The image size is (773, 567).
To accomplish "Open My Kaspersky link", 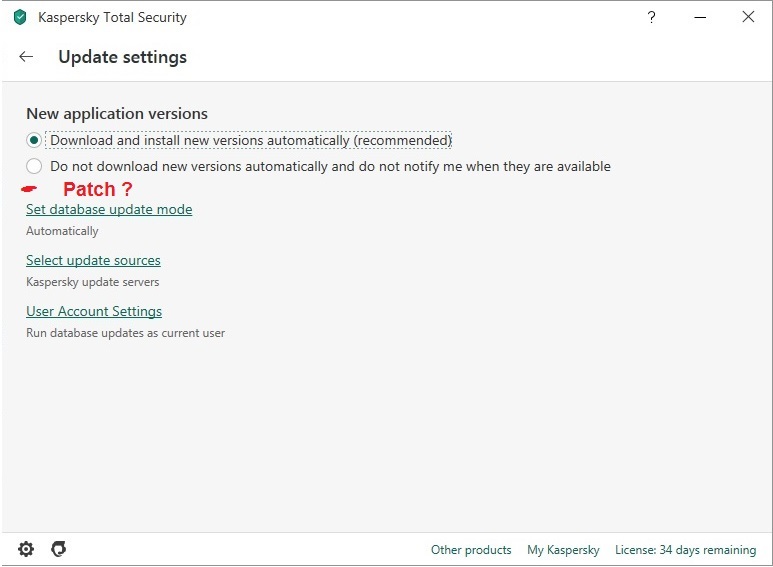I will 563,550.
